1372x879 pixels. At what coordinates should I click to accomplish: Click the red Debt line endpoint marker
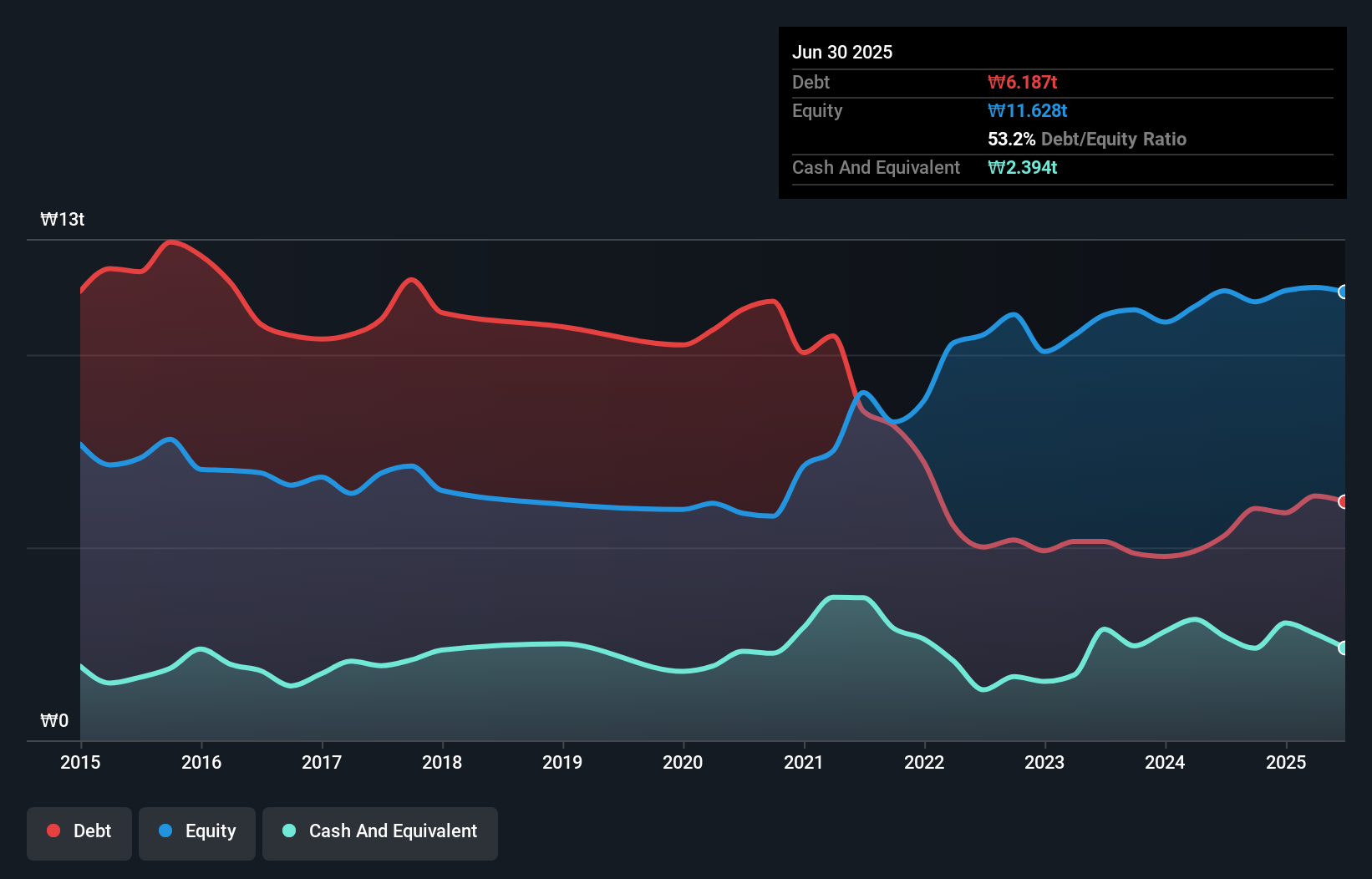1343,501
